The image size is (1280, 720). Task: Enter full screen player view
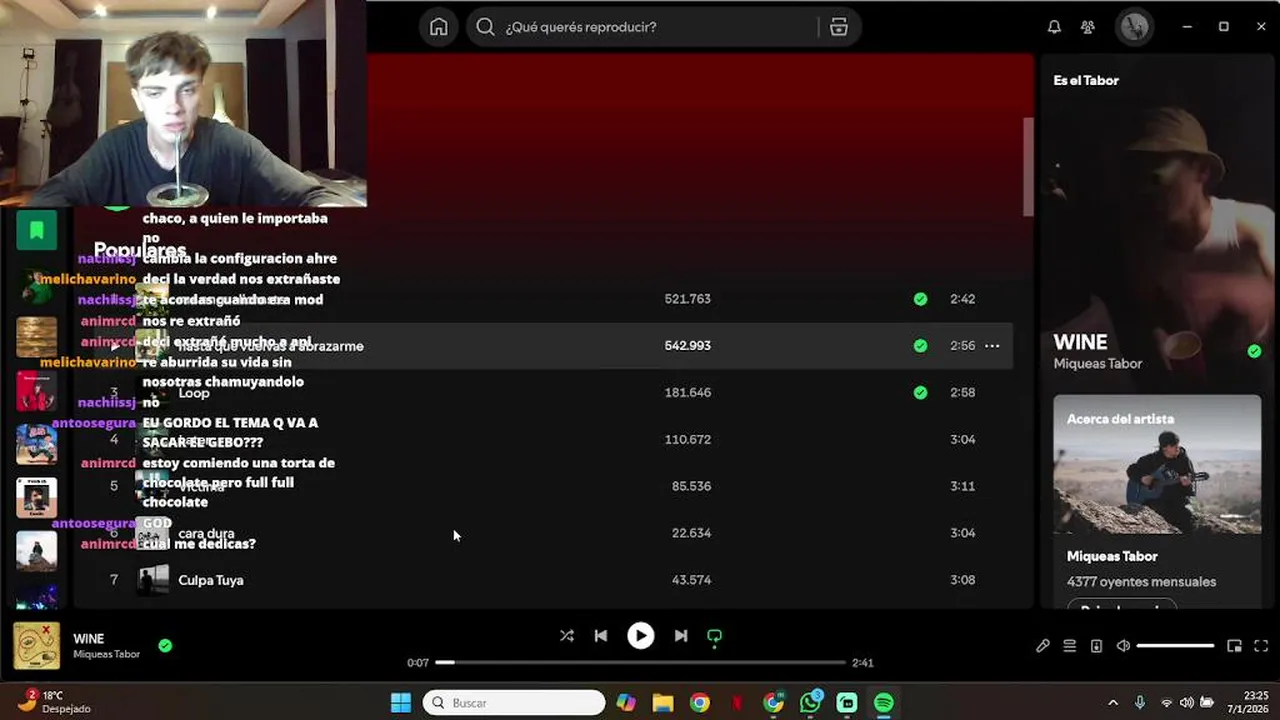point(1261,646)
